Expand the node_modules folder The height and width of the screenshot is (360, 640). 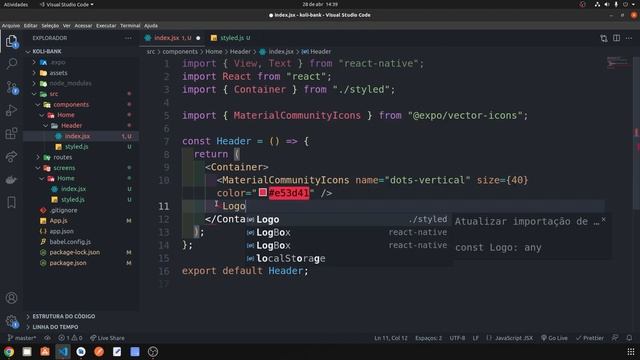coord(34,83)
